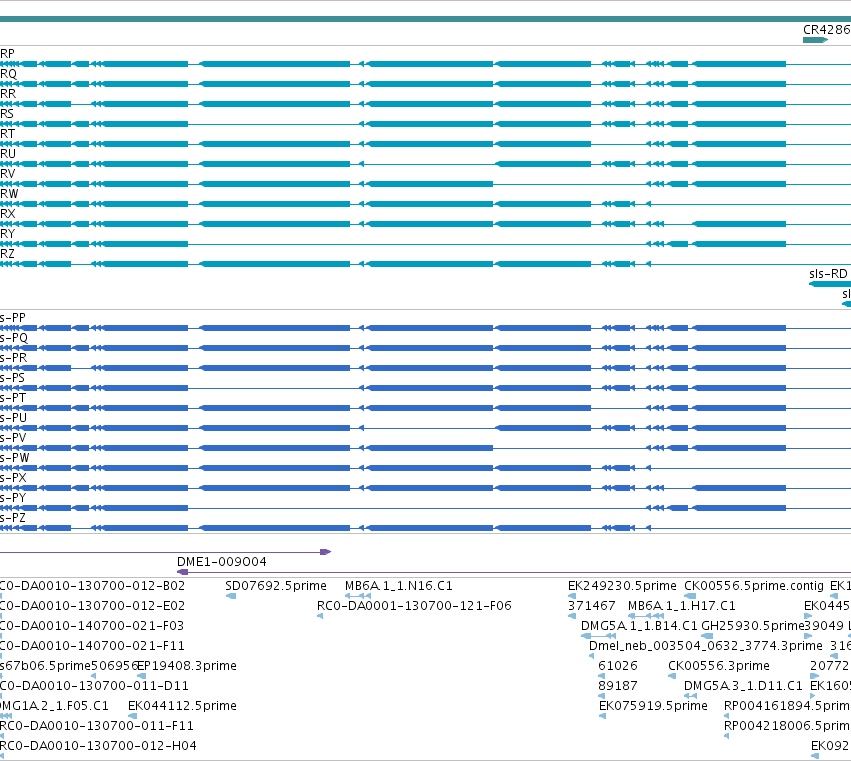Select the RP transcript label
Image resolution: width=851 pixels, height=761 pixels.
tap(7, 54)
